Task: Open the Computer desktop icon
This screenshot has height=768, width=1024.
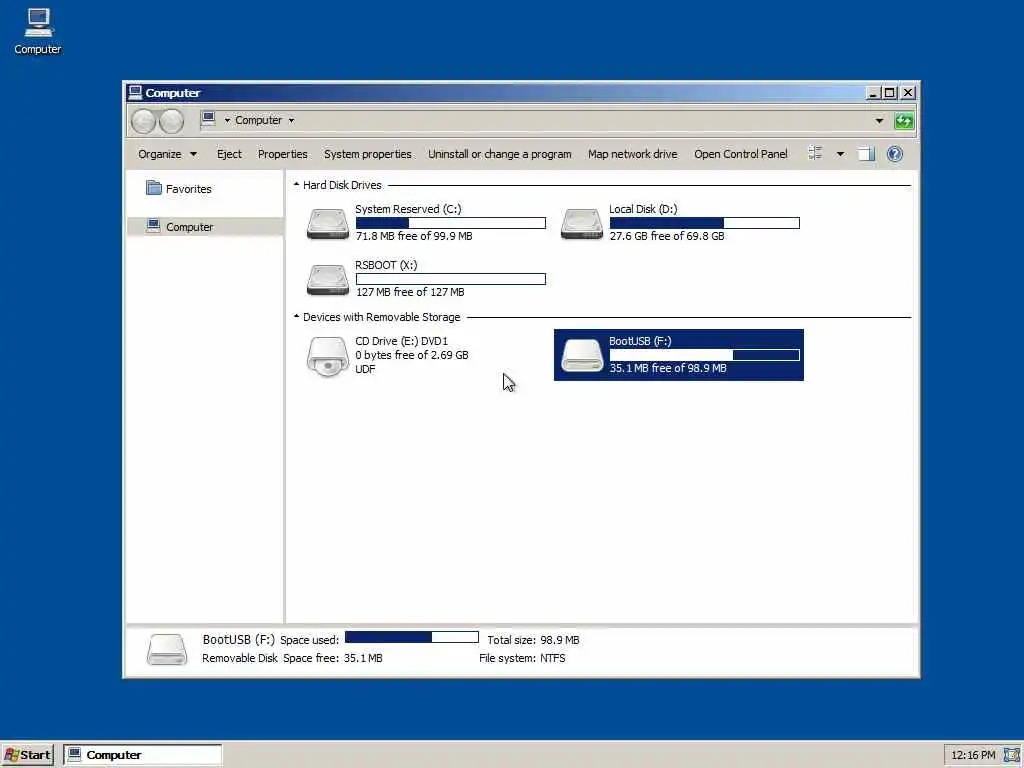Action: (38, 31)
